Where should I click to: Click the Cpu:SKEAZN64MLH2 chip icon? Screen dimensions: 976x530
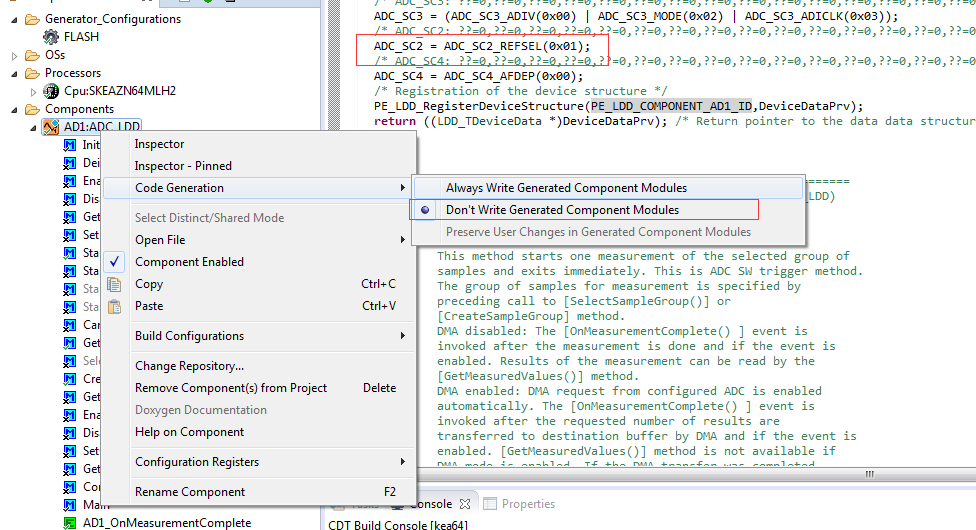coord(50,91)
